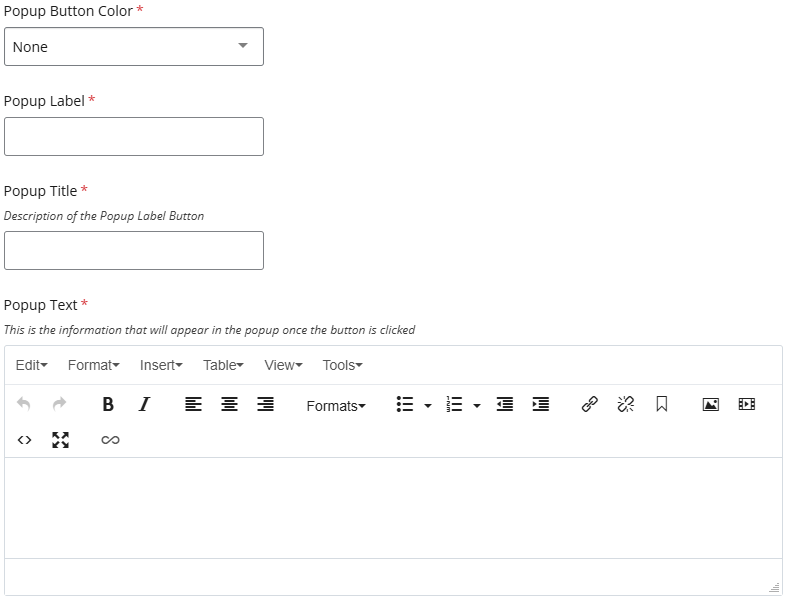This screenshot has height=603, width=785.
Task: Toggle italic text formatting
Action: [x=144, y=405]
